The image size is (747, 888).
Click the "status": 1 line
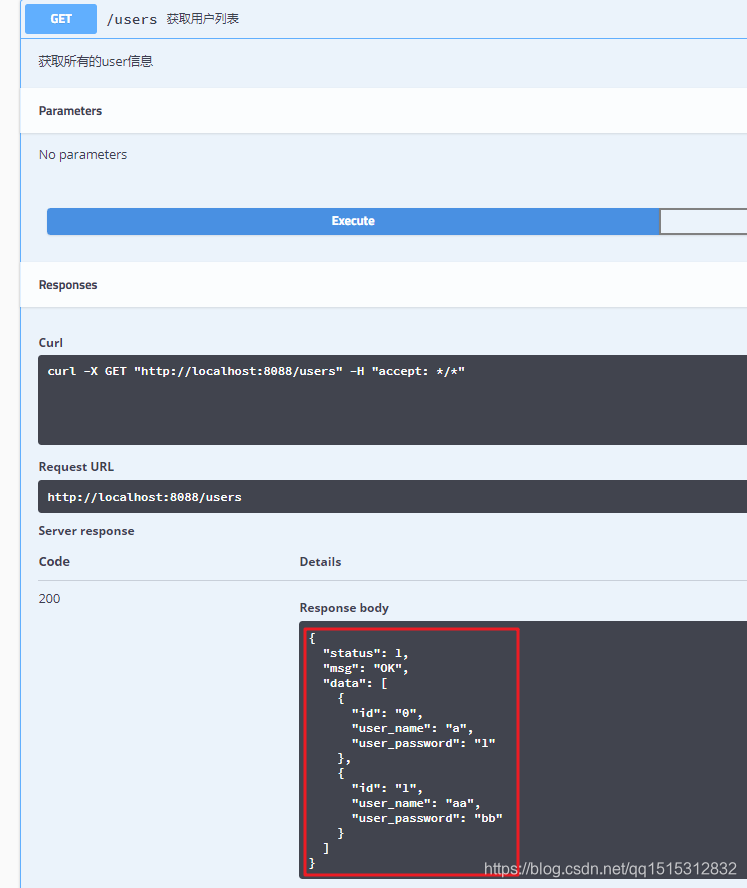[365, 654]
